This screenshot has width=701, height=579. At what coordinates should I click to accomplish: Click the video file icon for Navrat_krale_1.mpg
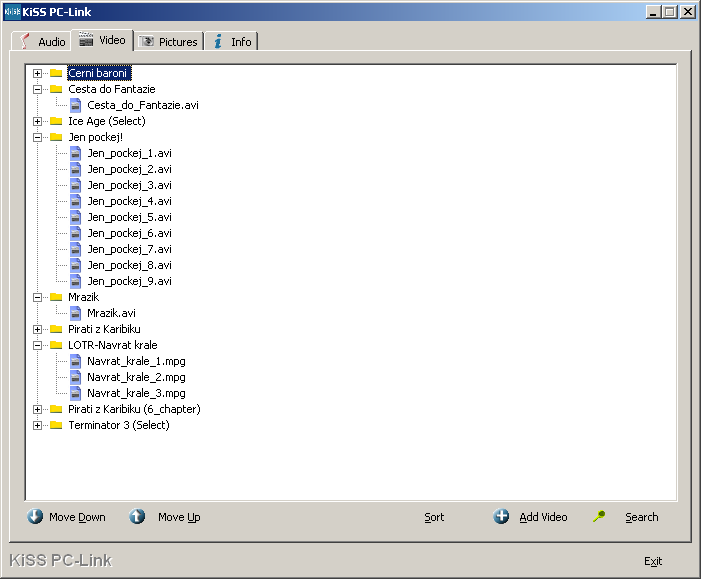coord(76,361)
